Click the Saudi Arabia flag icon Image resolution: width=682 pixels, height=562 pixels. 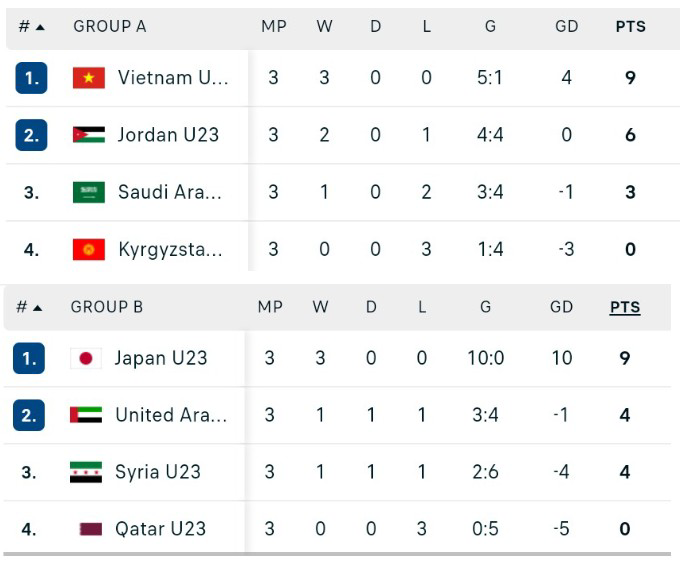coord(89,192)
